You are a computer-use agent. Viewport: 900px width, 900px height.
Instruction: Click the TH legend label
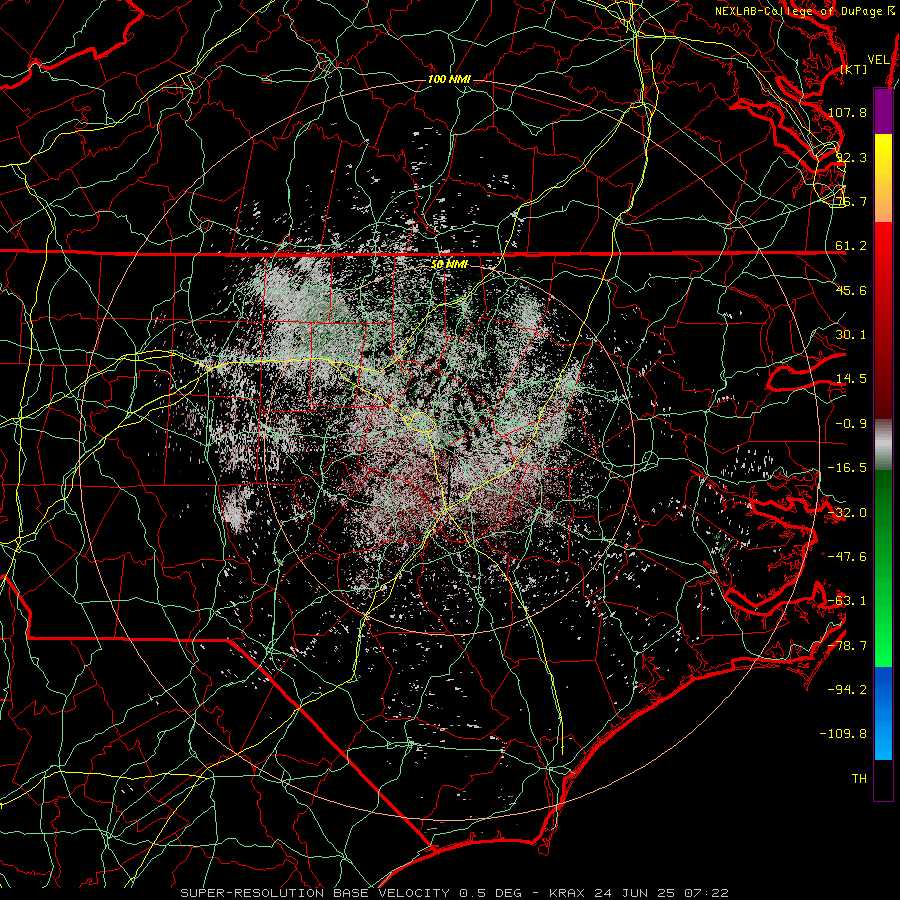tap(859, 779)
